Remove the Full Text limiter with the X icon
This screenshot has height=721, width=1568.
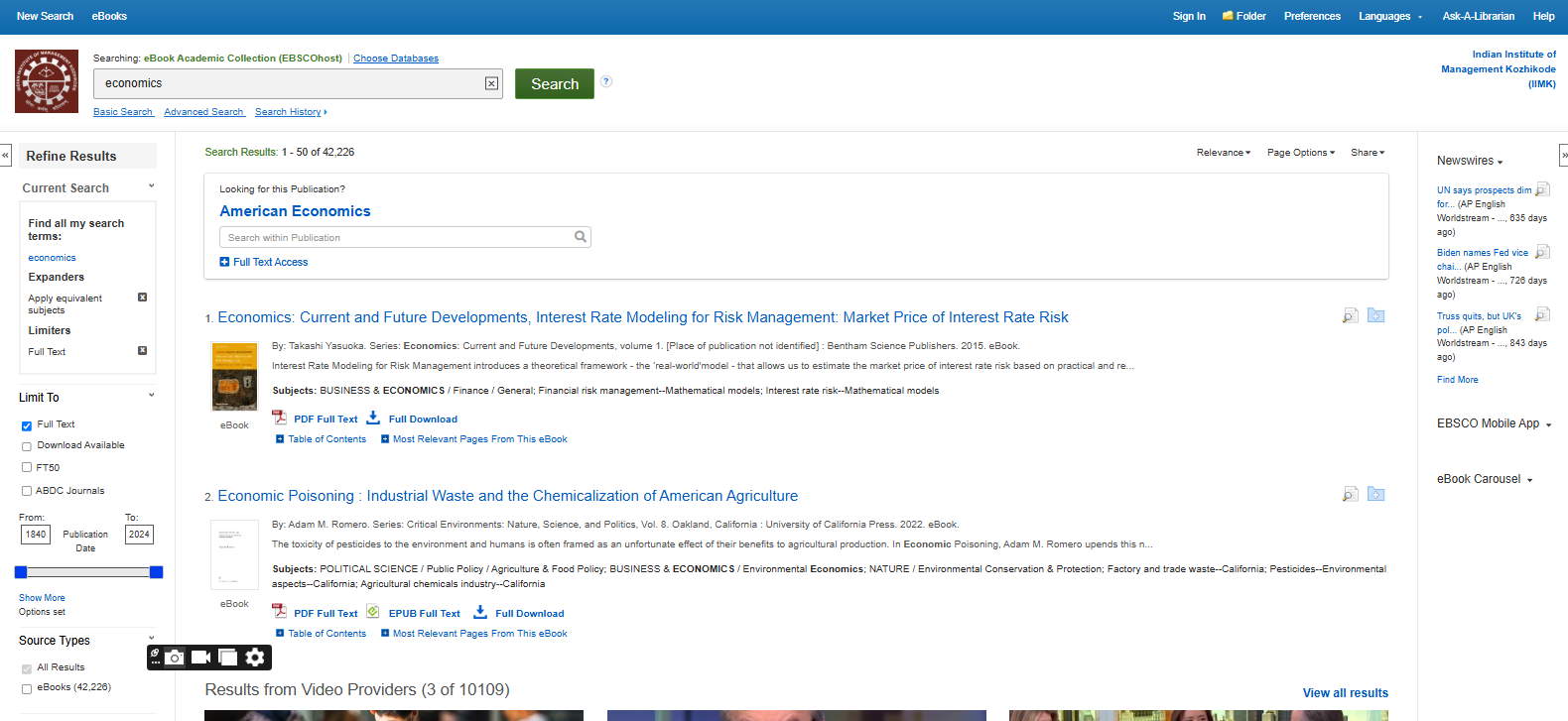(x=142, y=351)
